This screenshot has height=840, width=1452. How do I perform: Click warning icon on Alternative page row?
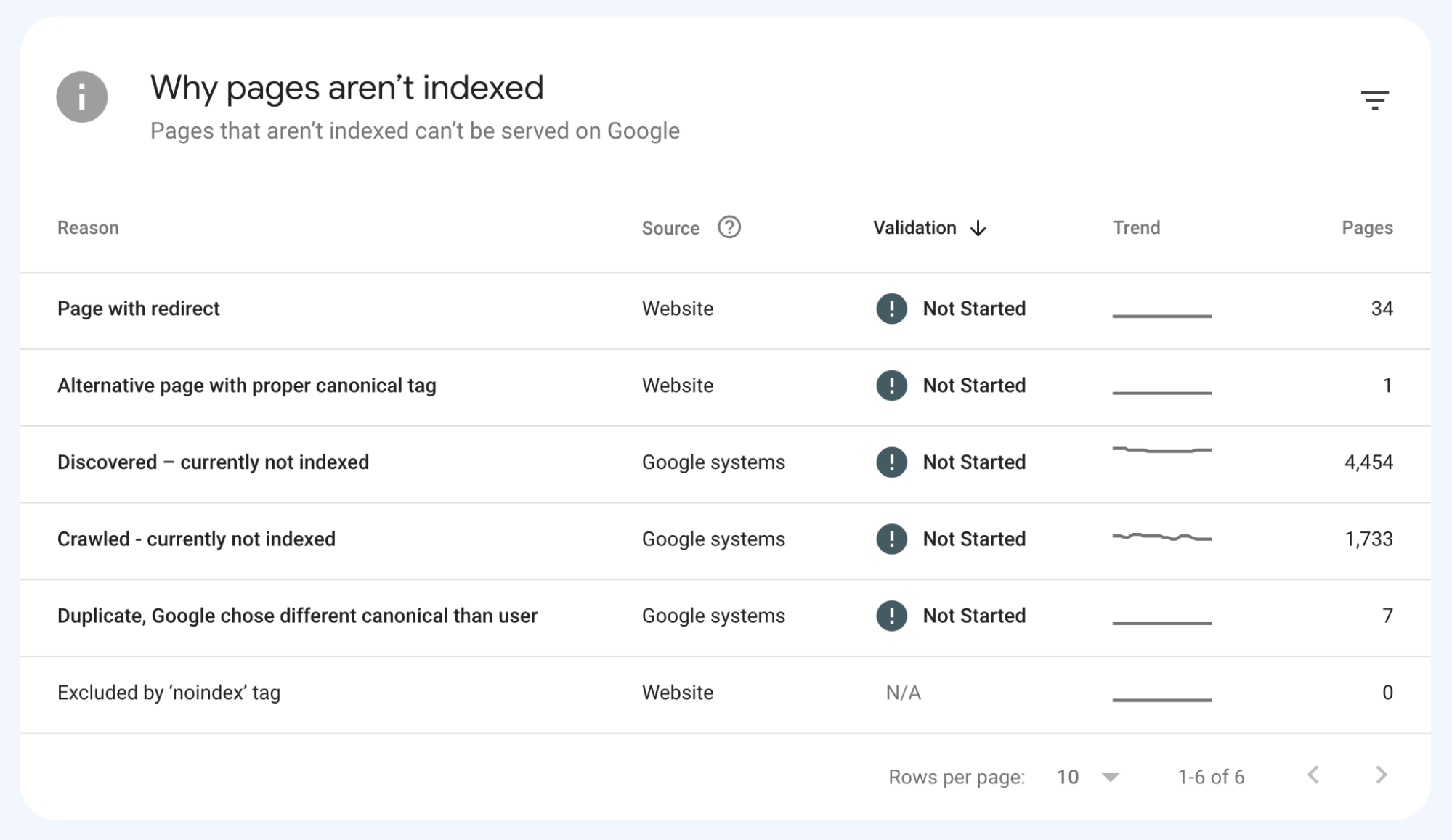pyautogui.click(x=892, y=386)
